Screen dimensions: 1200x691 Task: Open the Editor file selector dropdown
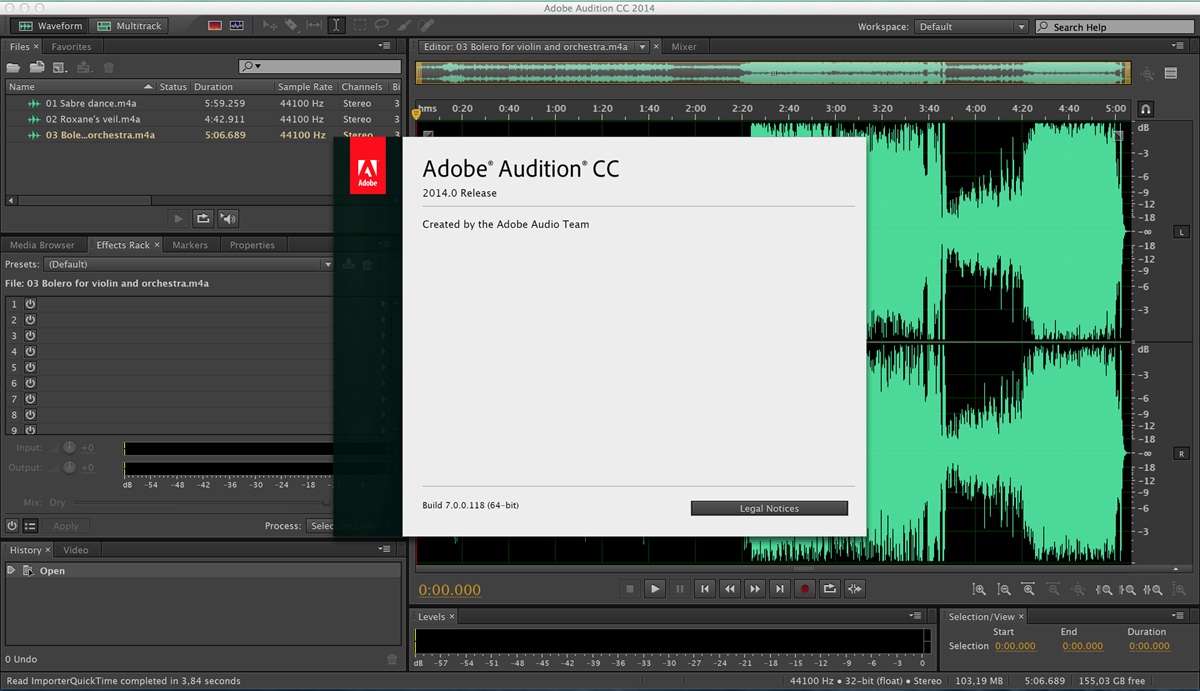point(643,46)
